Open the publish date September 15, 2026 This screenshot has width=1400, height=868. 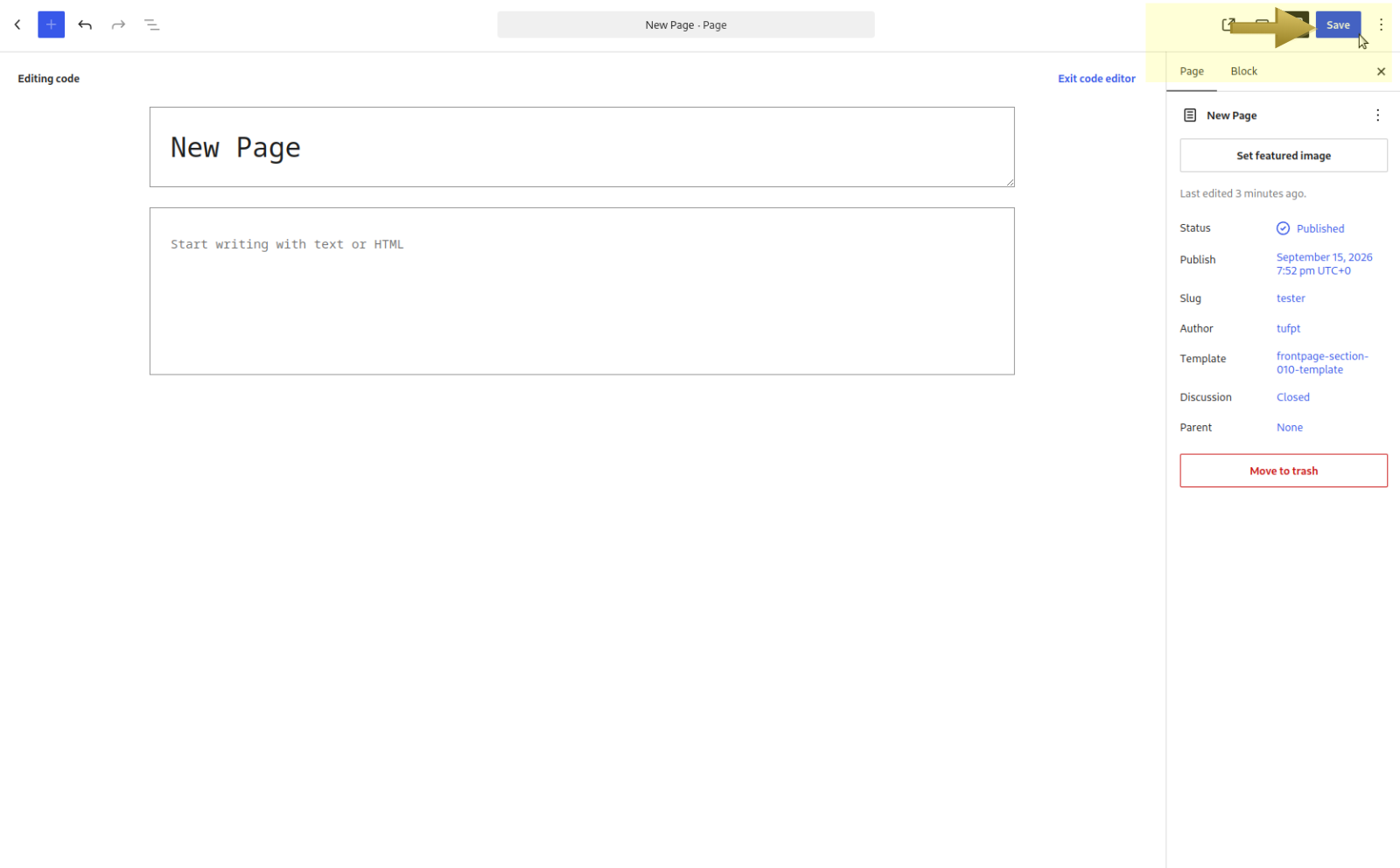[x=1324, y=263]
